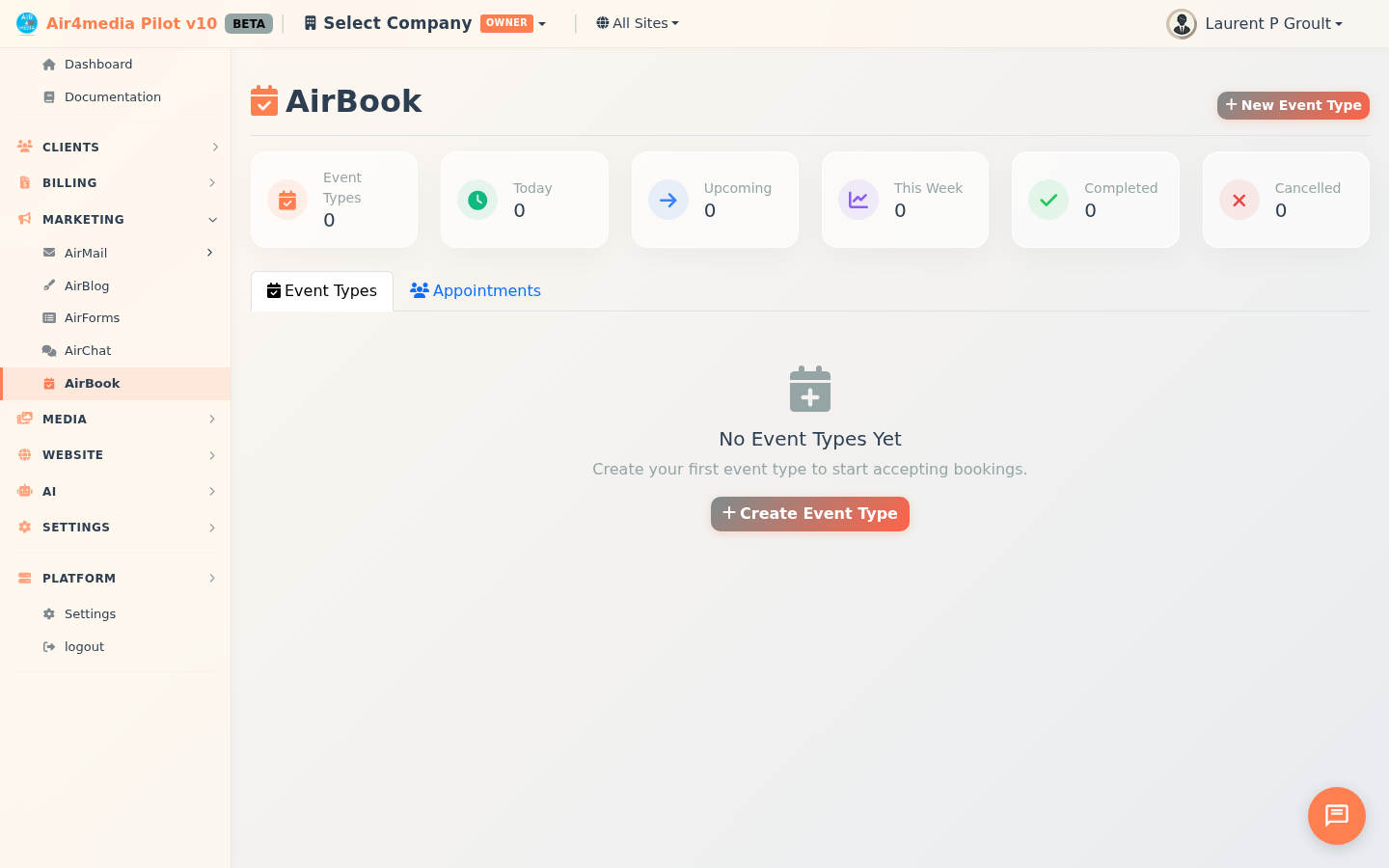This screenshot has height=868, width=1389.
Task: Open the chat widget in bottom right corner
Action: coord(1336,816)
